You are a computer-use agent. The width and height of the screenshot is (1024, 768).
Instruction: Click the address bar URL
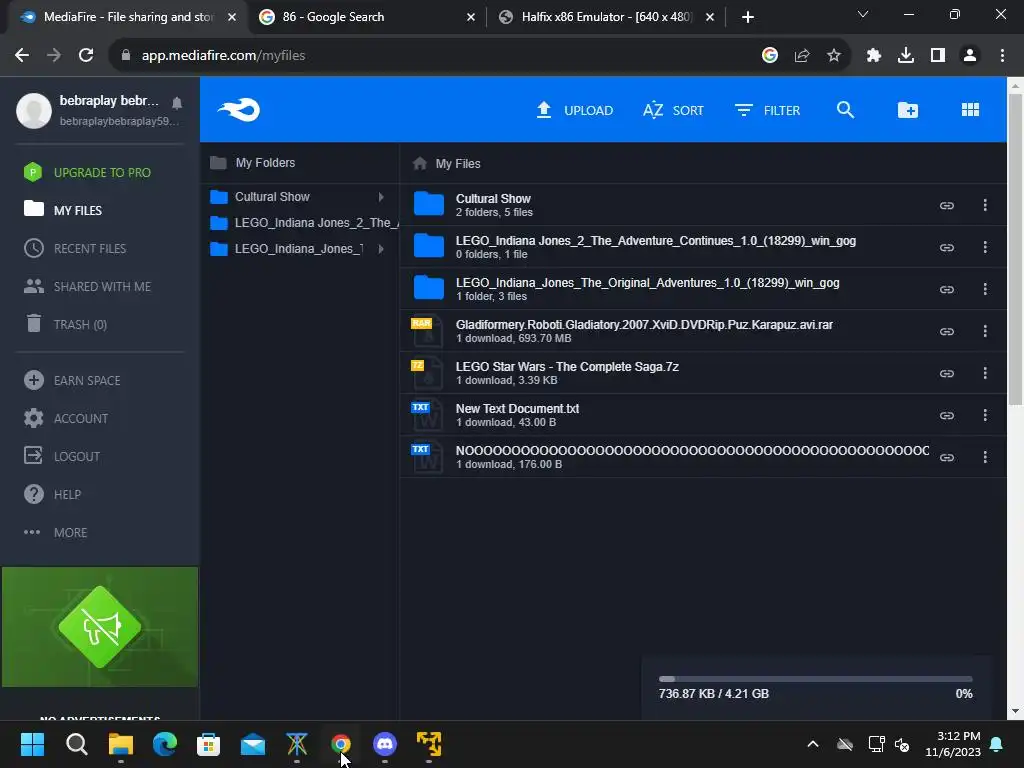[223, 56]
